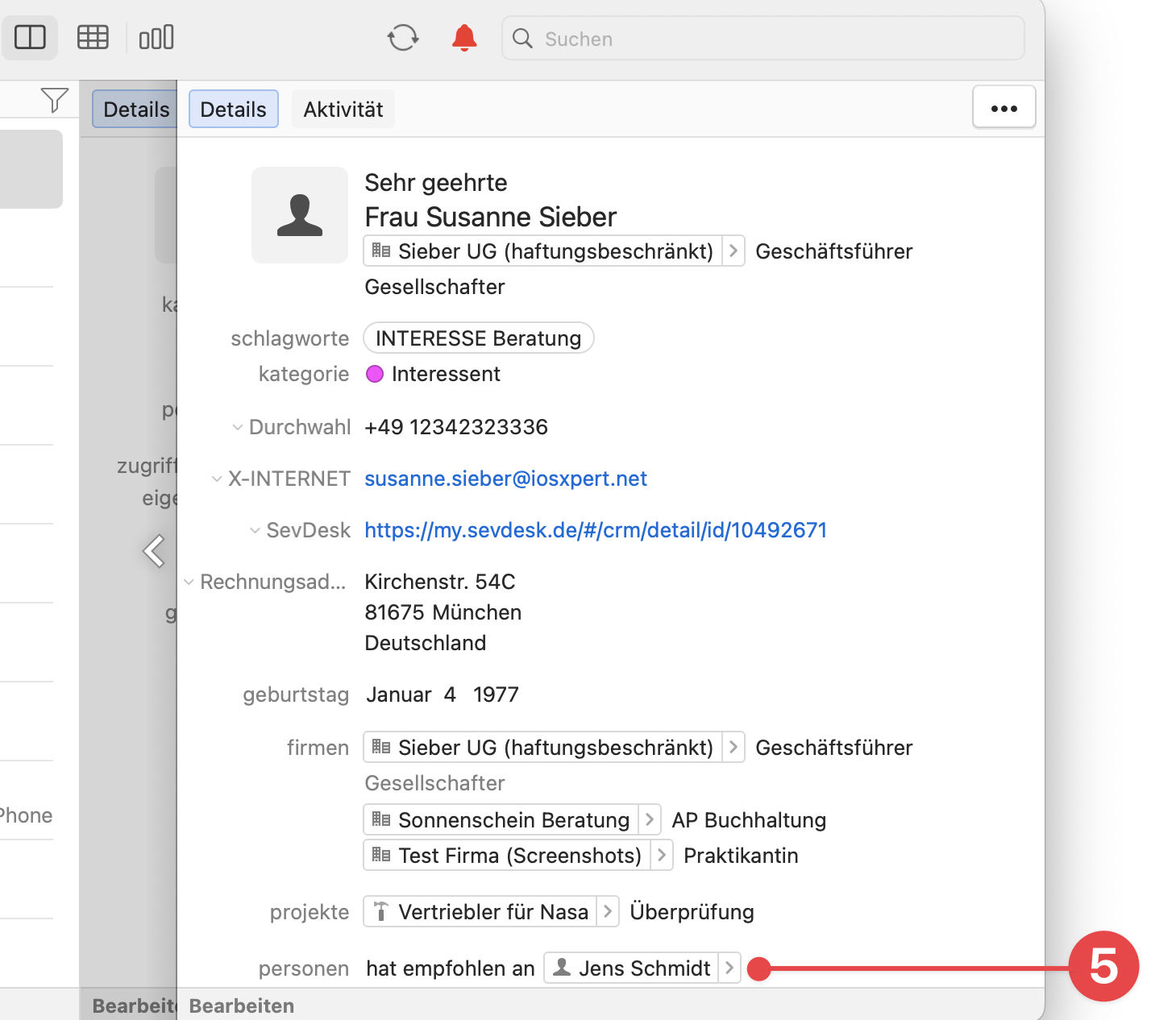Open the three-dots more options menu
Screen dimensions: 1176x1020
click(x=1004, y=108)
